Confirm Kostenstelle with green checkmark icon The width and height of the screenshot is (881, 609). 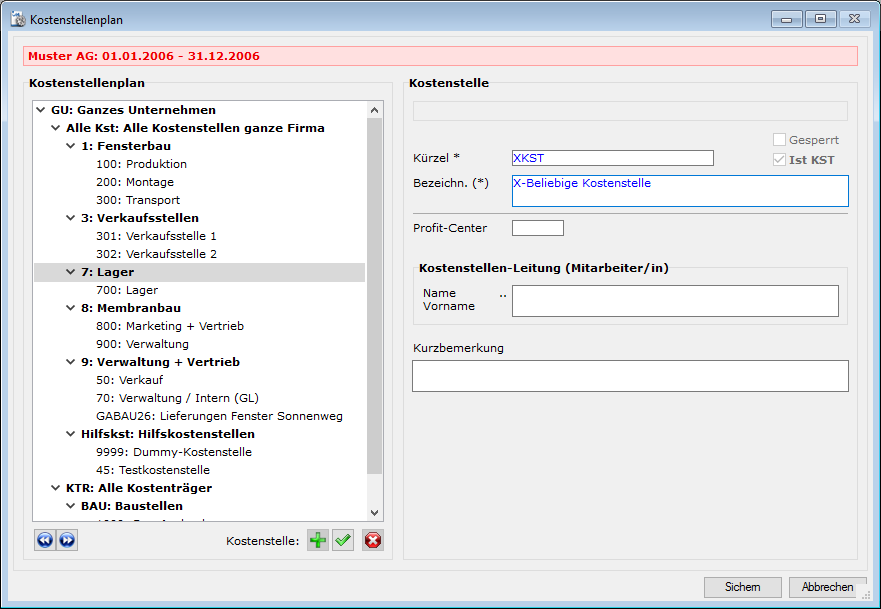click(x=343, y=541)
